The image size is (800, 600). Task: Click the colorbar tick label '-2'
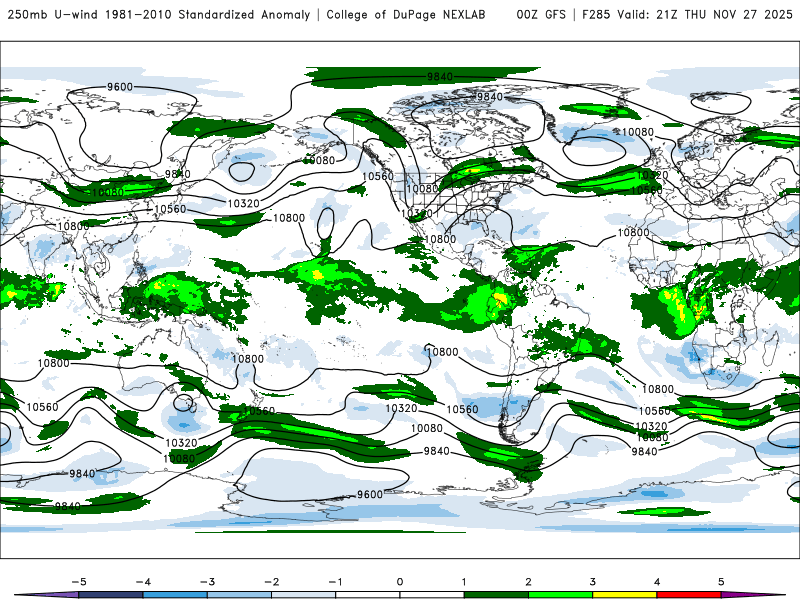point(271,582)
